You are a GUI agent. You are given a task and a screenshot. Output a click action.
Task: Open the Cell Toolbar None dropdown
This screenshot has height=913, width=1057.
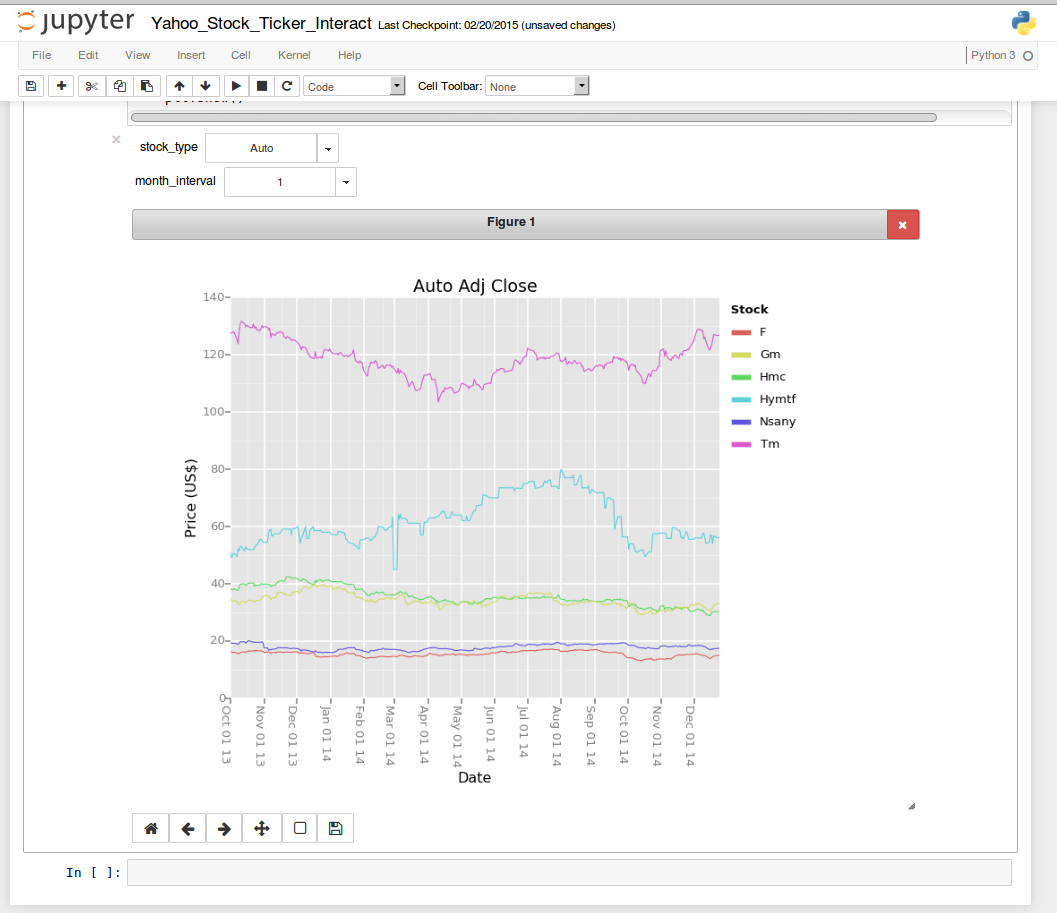pos(537,86)
